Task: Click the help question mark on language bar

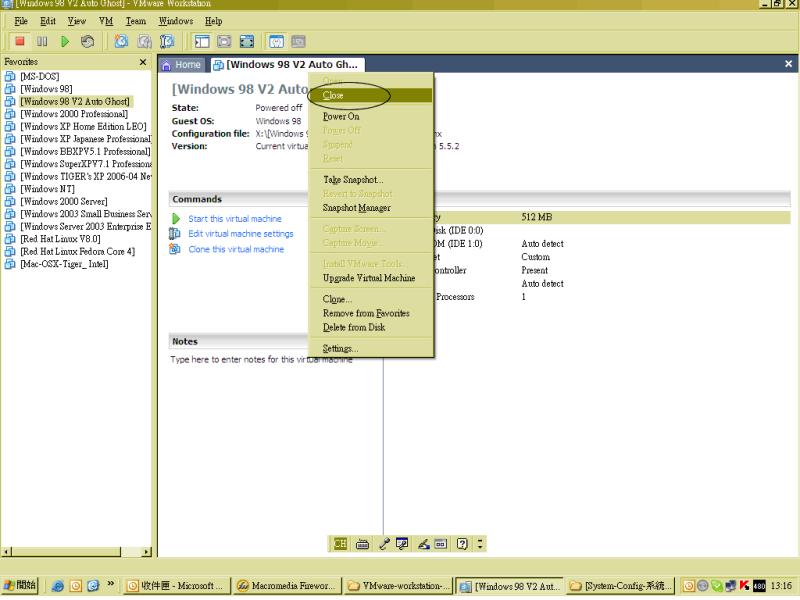Action: 462,544
